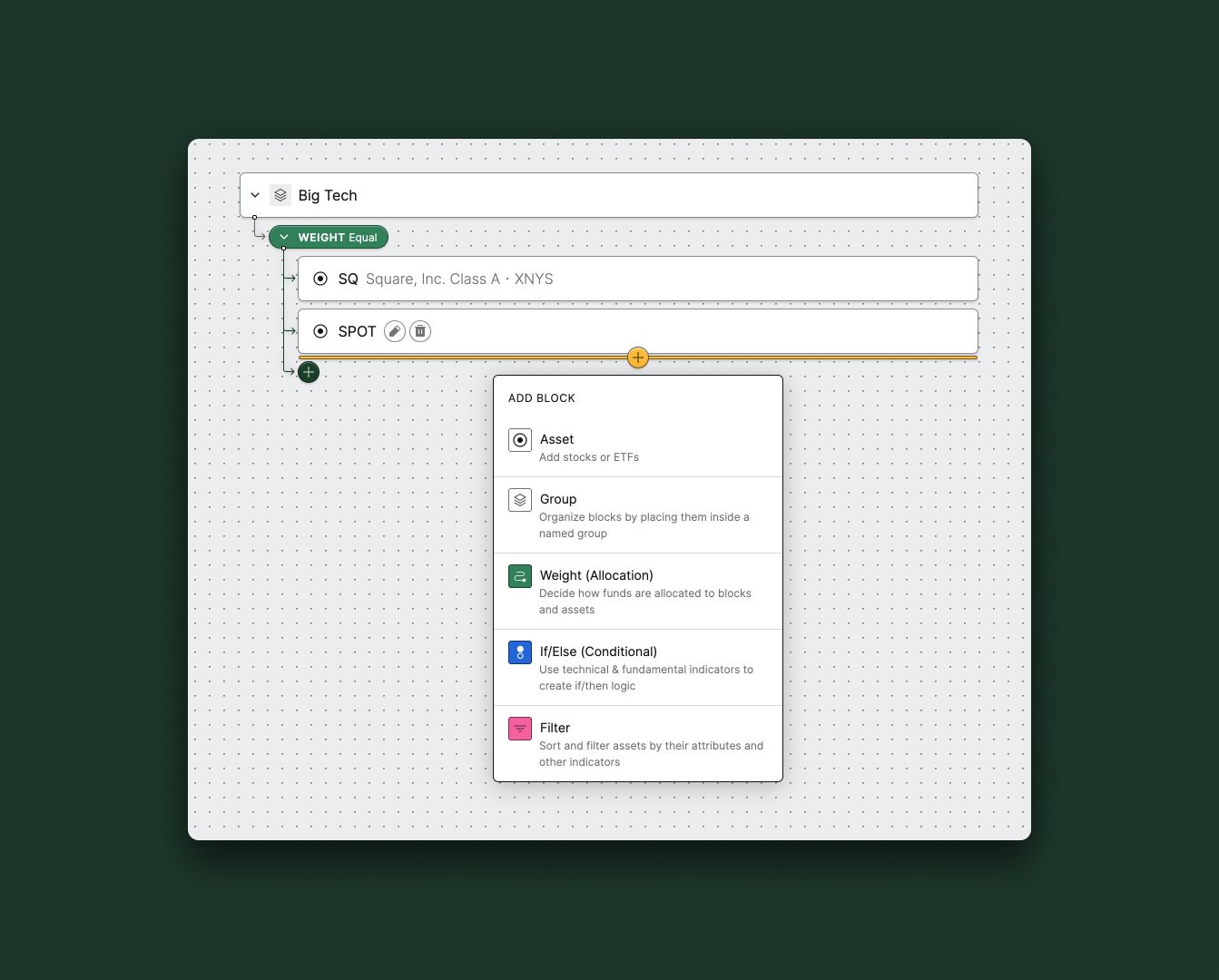Click the yellow plus insert button
This screenshot has width=1219, height=980.
pyautogui.click(x=638, y=358)
